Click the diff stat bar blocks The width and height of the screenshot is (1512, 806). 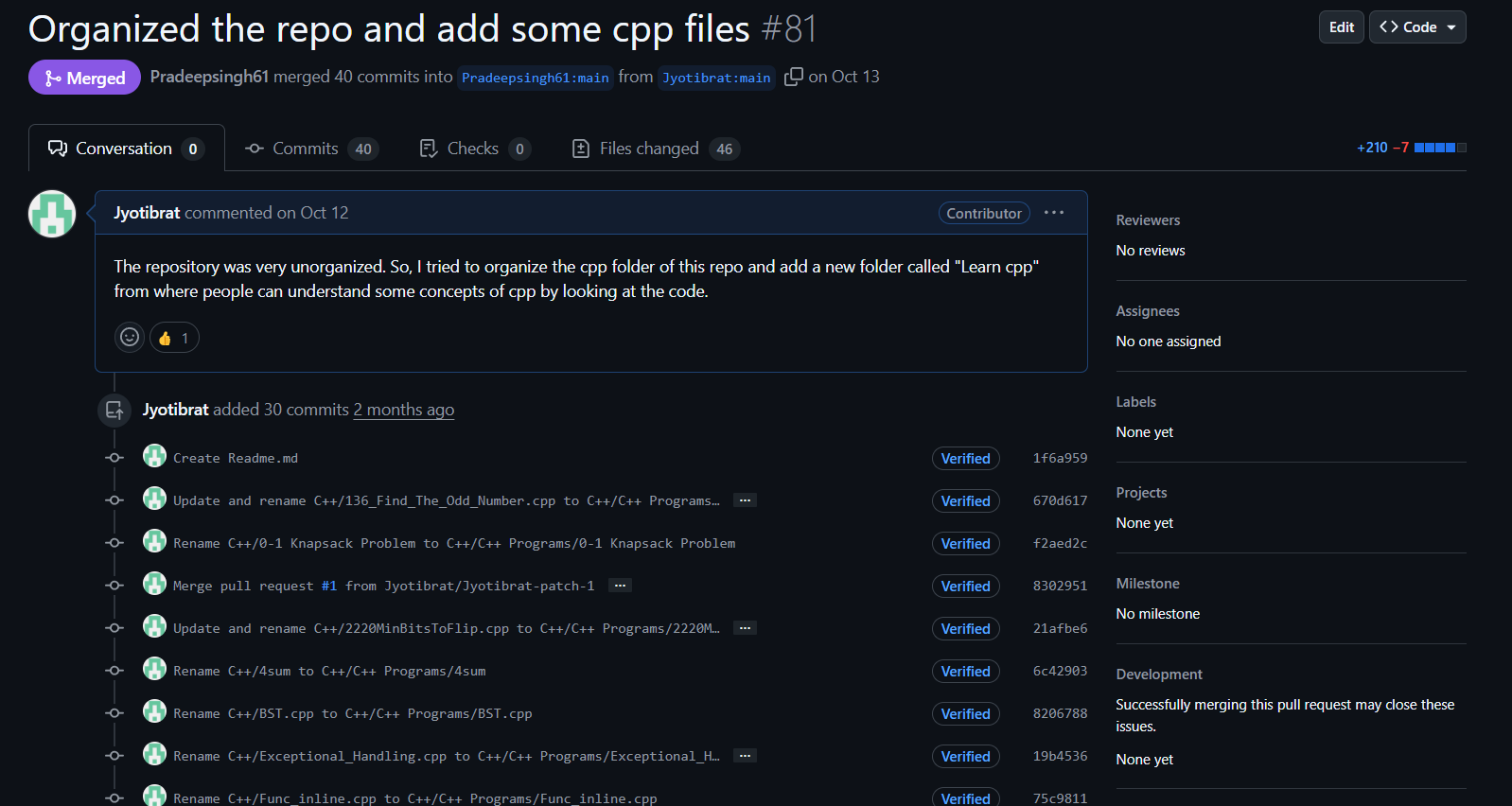1439,148
